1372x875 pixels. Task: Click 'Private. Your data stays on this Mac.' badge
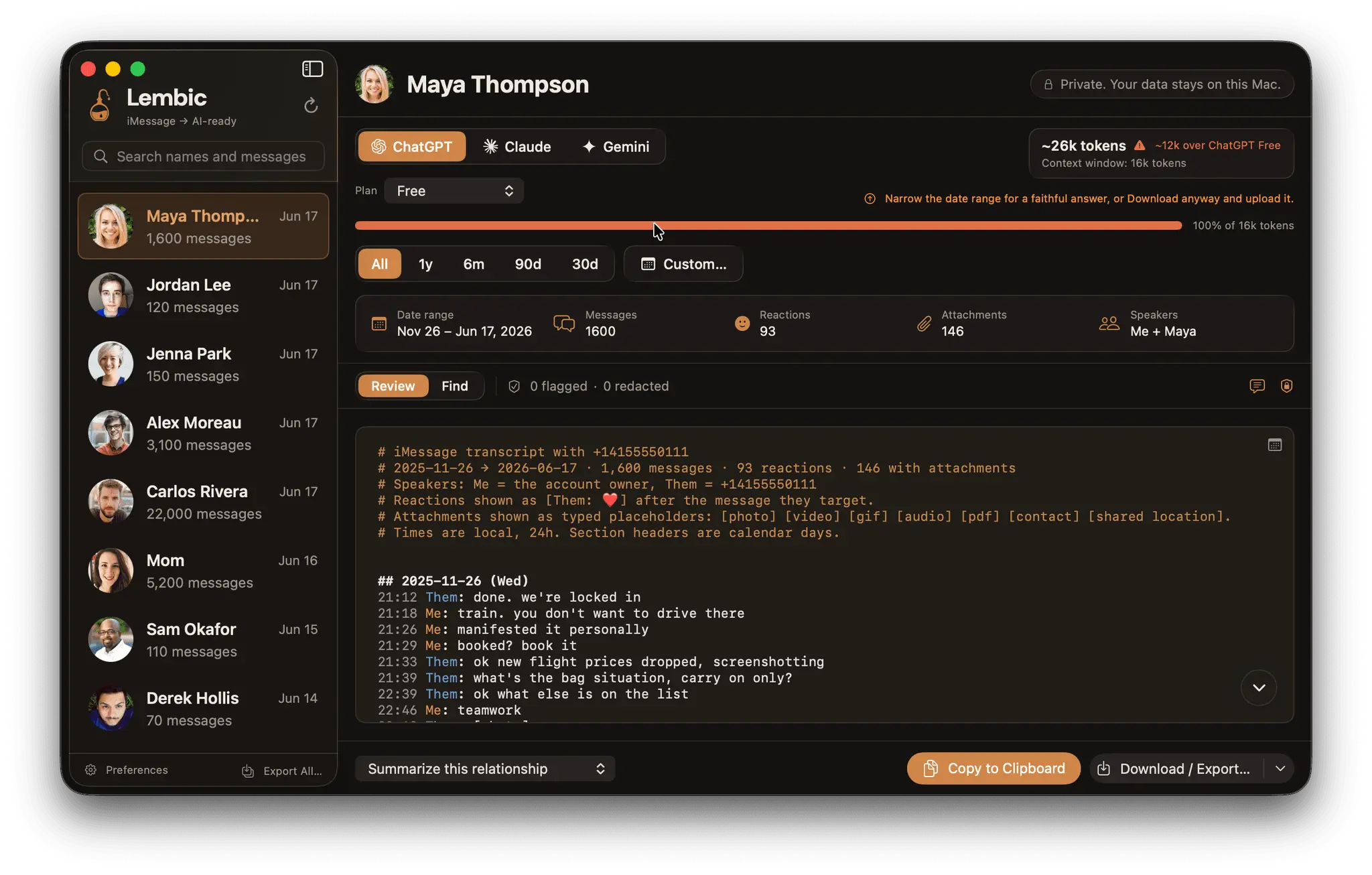click(x=1162, y=84)
